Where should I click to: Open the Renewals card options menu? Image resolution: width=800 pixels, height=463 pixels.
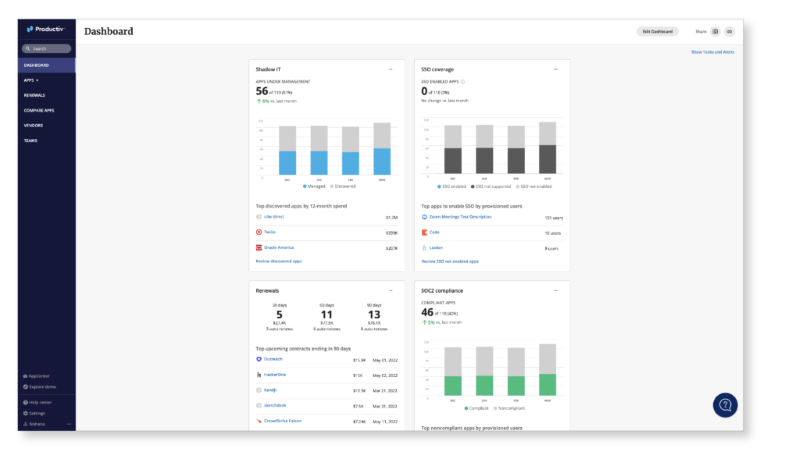[390, 291]
